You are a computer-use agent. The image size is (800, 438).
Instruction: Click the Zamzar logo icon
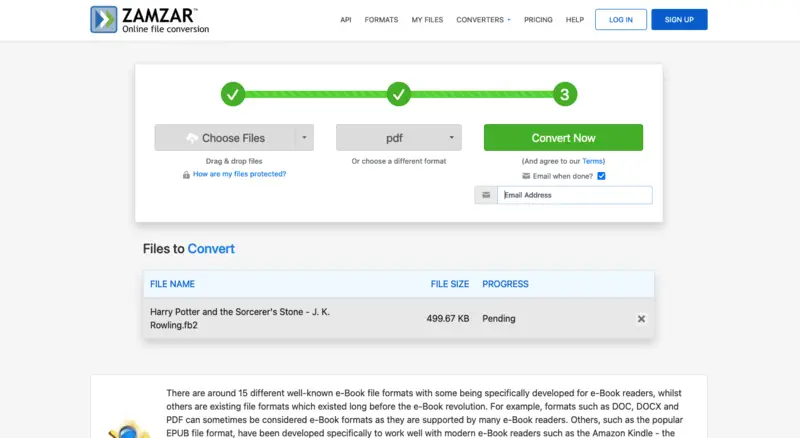click(104, 19)
